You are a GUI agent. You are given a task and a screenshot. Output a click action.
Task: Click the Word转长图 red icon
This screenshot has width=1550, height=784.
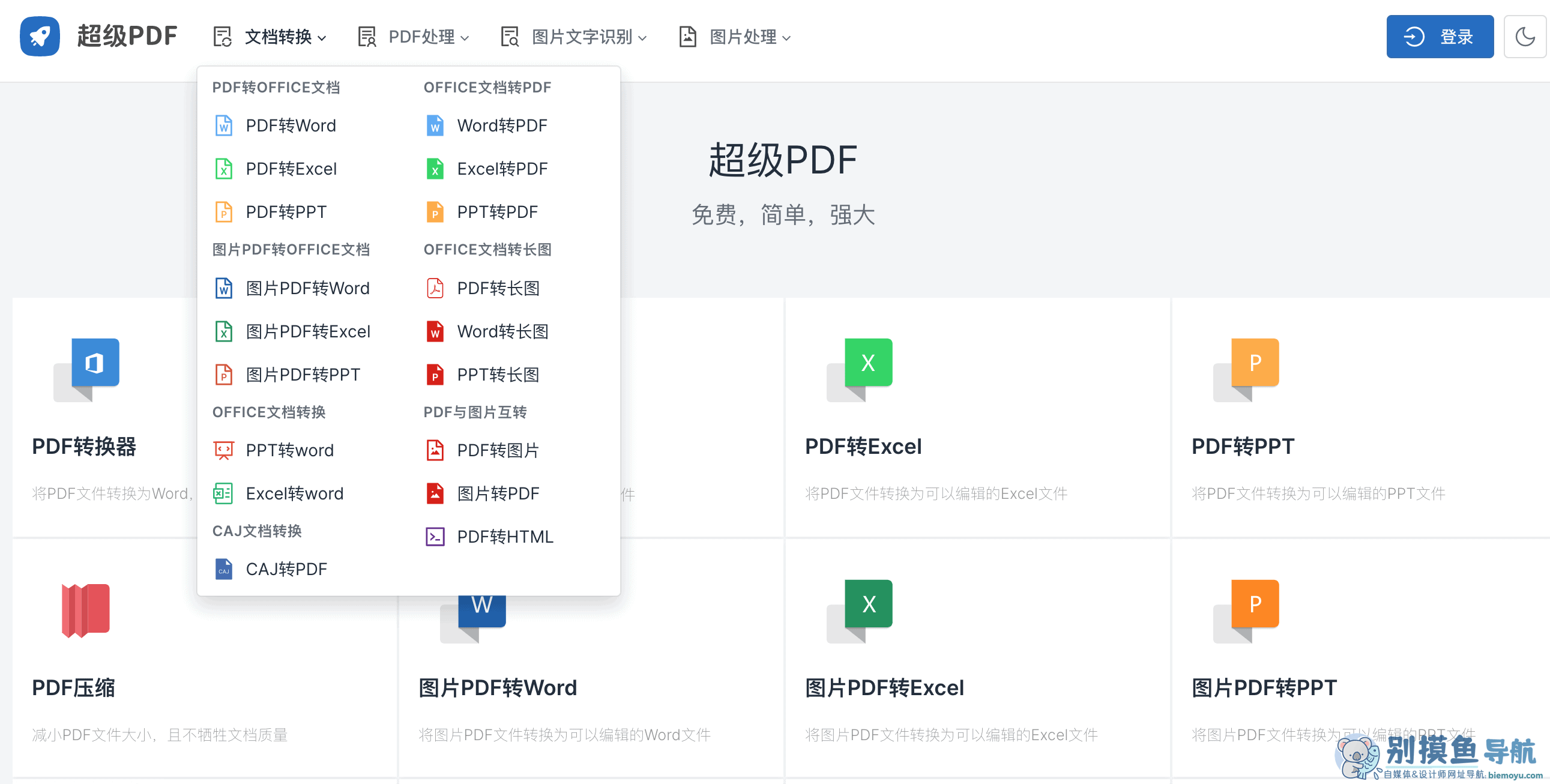(435, 331)
